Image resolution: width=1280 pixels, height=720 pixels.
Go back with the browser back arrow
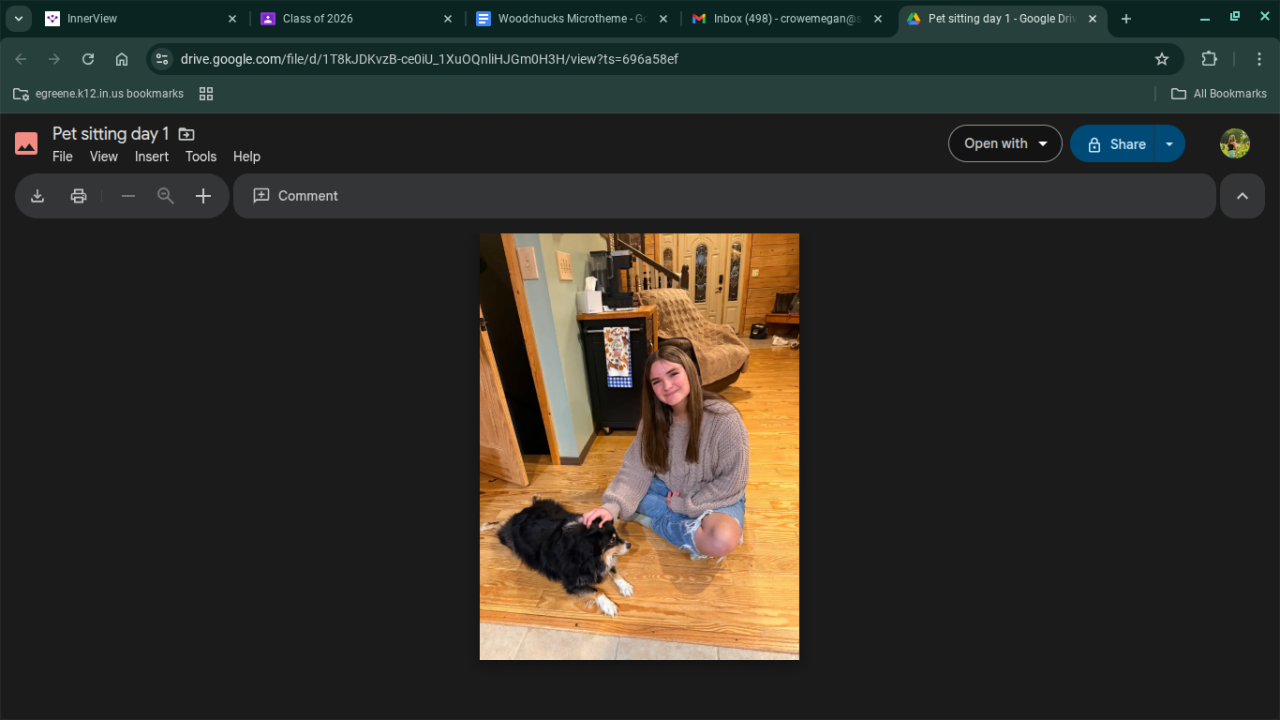click(x=21, y=59)
